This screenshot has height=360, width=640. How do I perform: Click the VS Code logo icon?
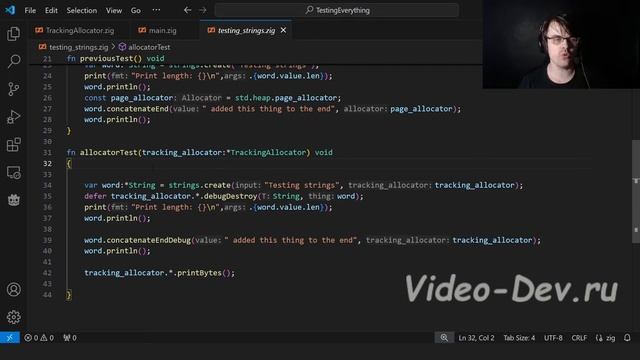pos(10,10)
